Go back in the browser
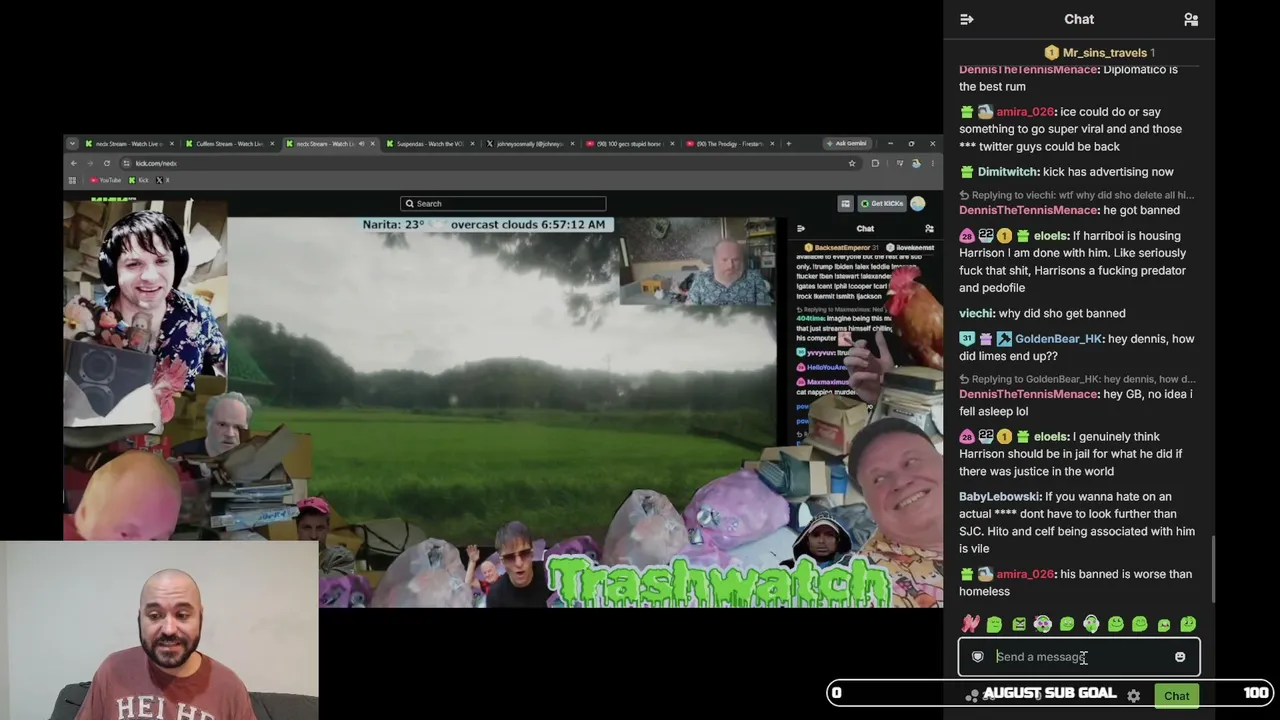Viewport: 1280px width, 720px height. [73, 163]
